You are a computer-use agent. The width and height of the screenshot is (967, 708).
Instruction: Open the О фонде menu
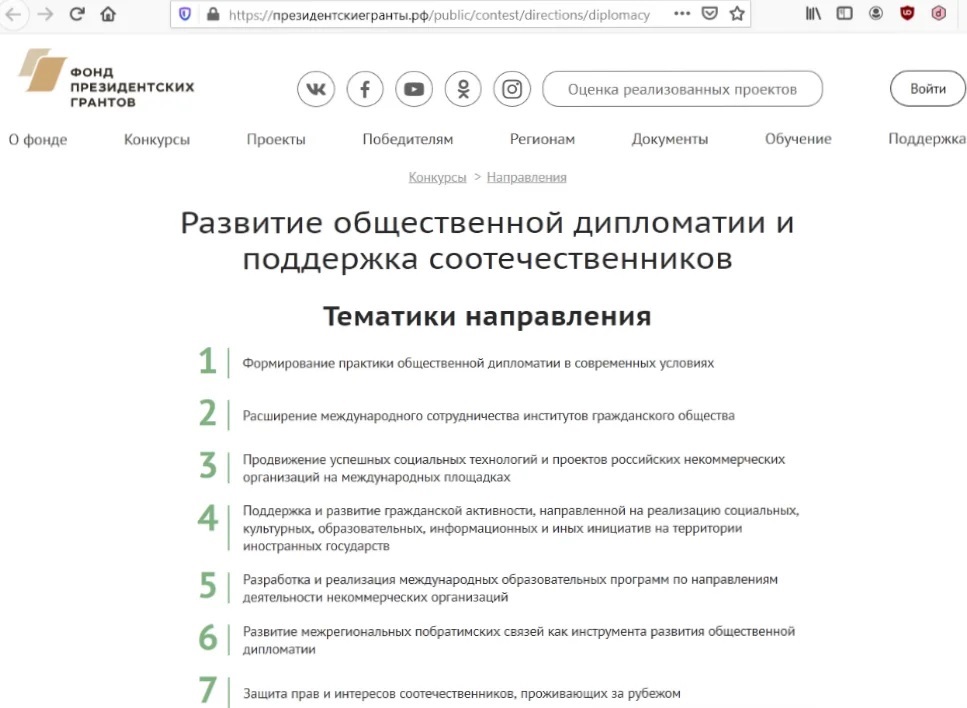pyautogui.click(x=38, y=140)
